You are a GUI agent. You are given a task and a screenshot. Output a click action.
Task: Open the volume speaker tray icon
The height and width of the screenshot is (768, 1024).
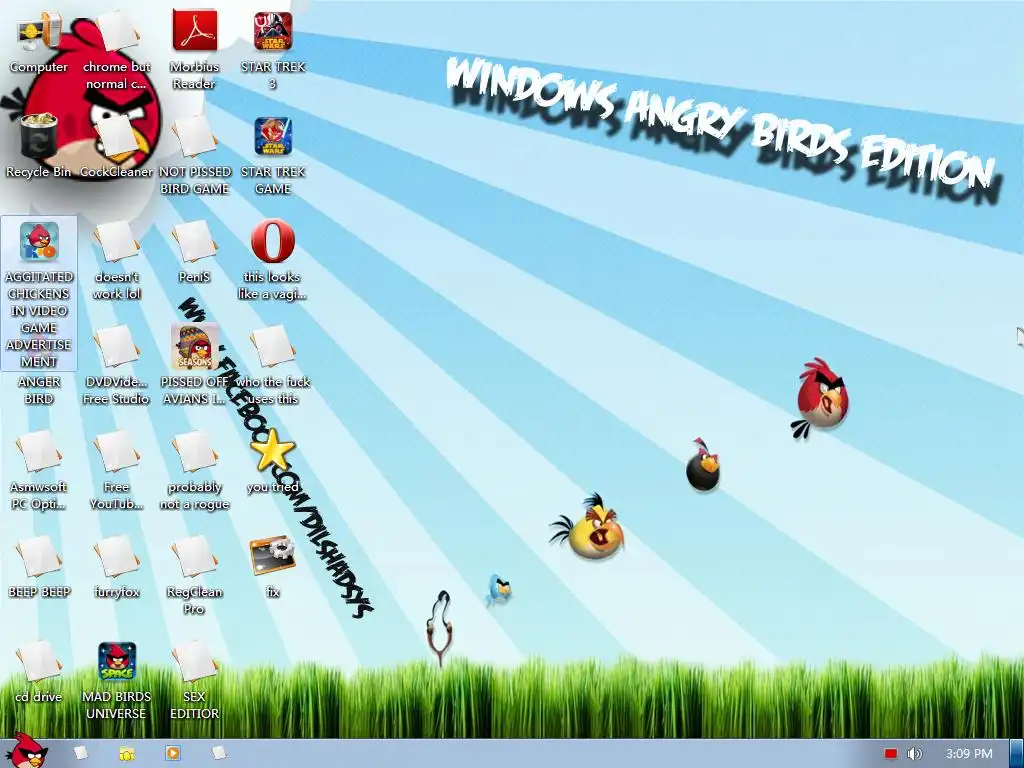(914, 754)
